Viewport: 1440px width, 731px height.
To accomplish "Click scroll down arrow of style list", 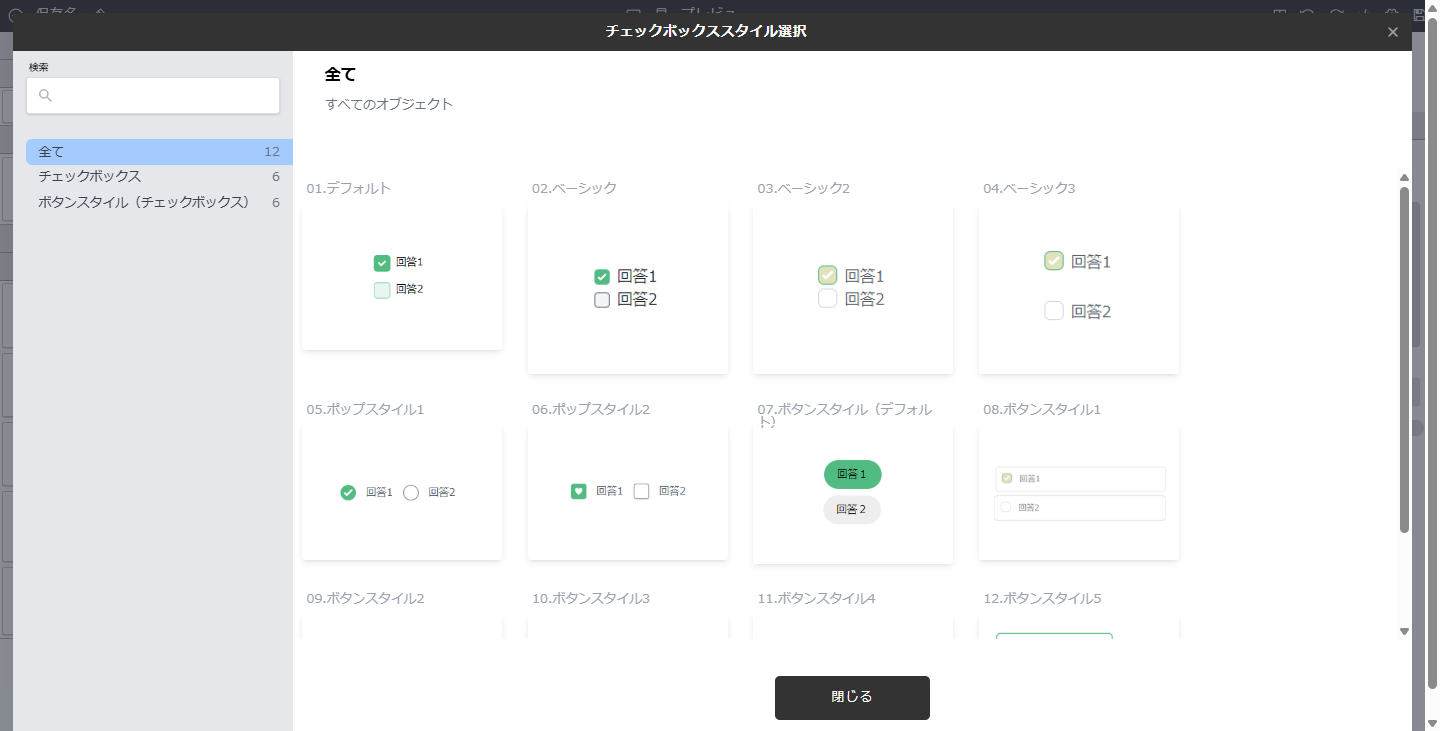I will (1404, 631).
